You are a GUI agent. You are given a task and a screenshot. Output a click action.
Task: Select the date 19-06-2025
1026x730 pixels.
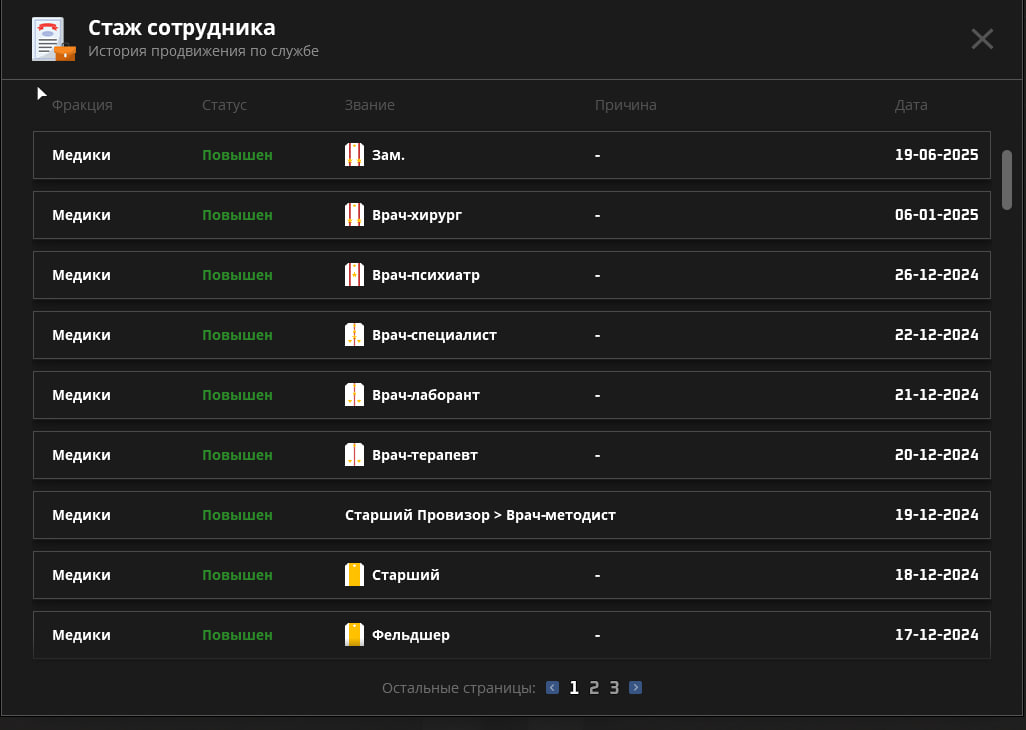pos(936,154)
